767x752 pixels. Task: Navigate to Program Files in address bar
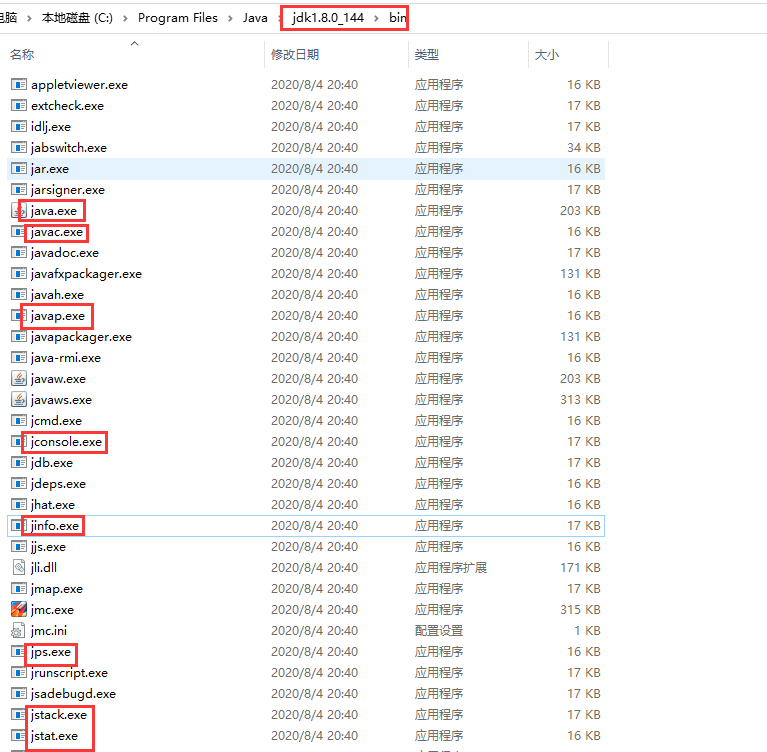[x=178, y=18]
